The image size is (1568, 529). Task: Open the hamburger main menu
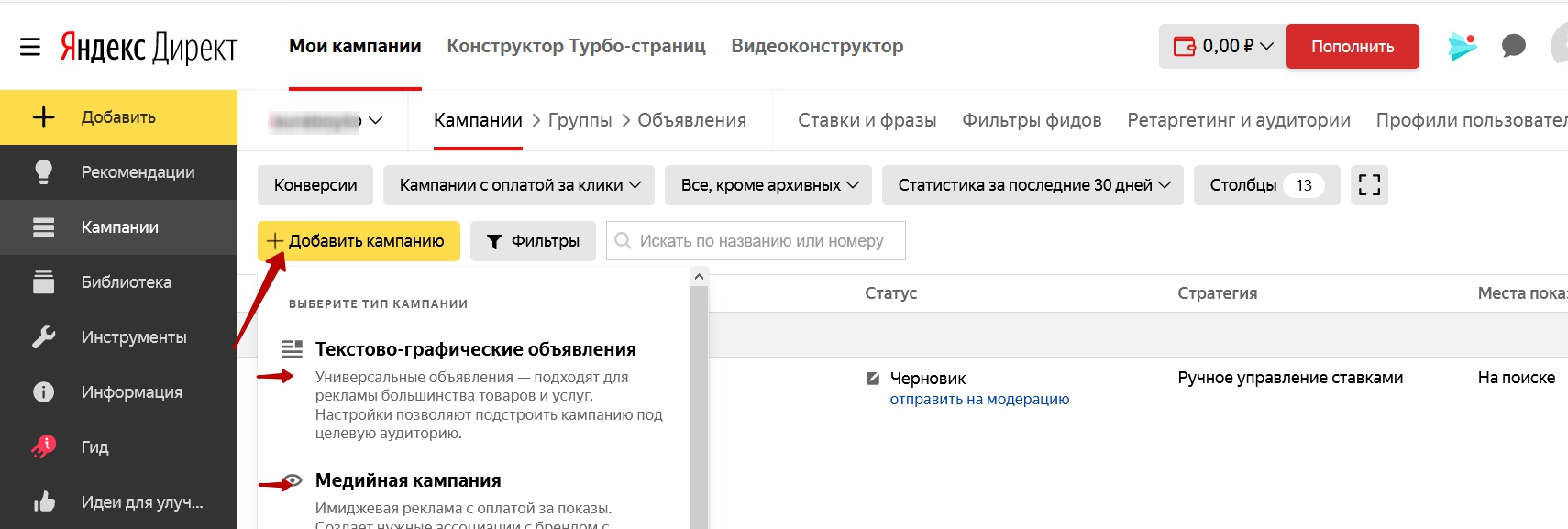pyautogui.click(x=30, y=47)
